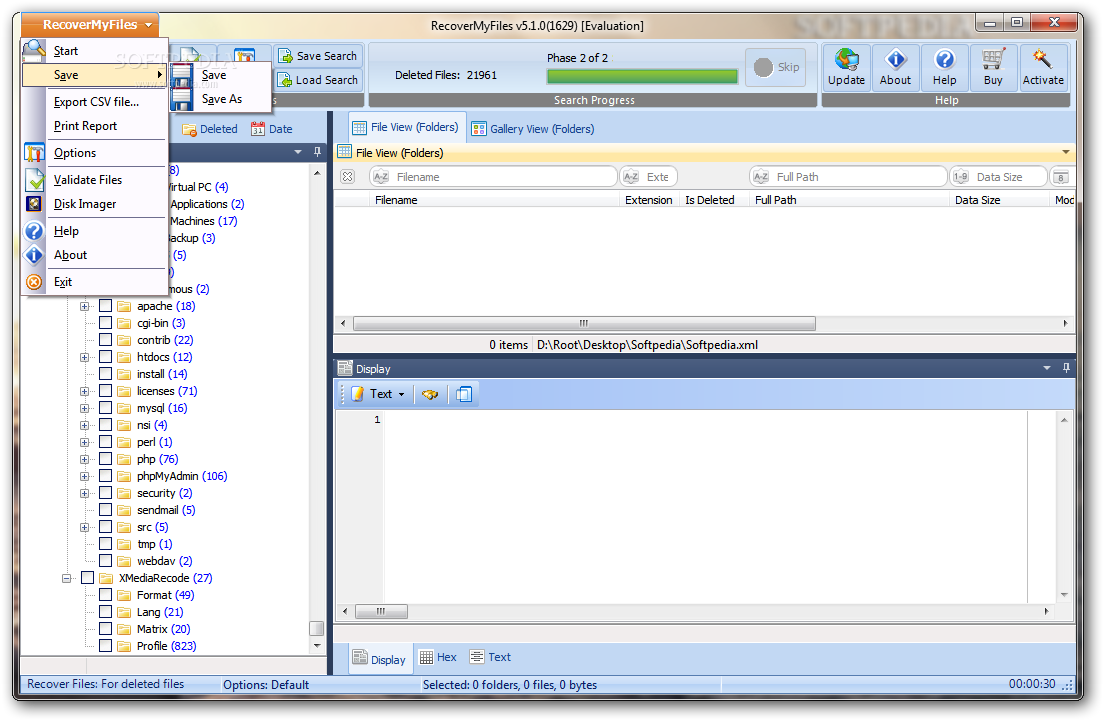Check the mysql folder checkbox
Viewport: 1104px width, 721px height.
pyautogui.click(x=106, y=408)
